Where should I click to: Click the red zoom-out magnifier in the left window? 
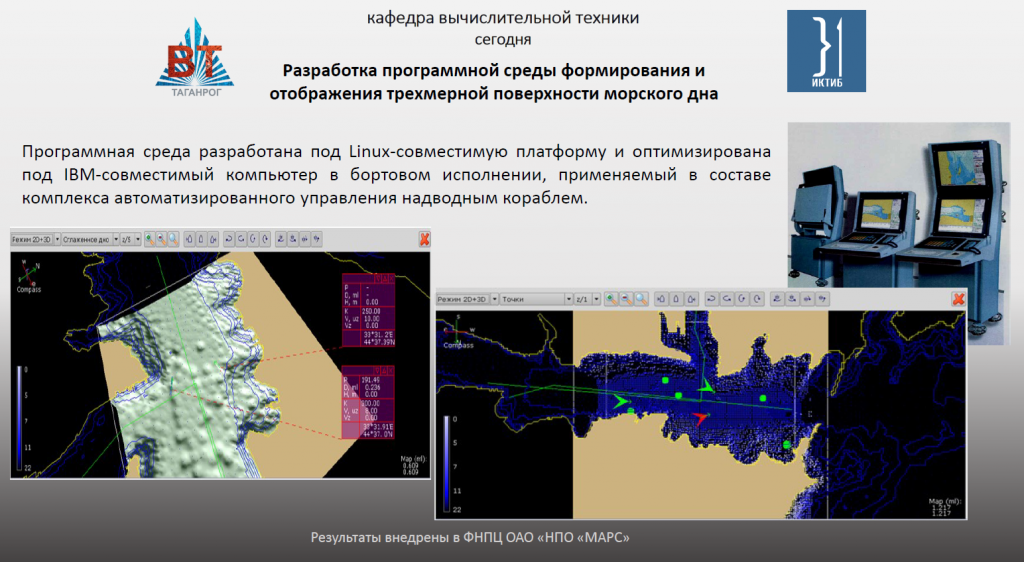[160, 240]
